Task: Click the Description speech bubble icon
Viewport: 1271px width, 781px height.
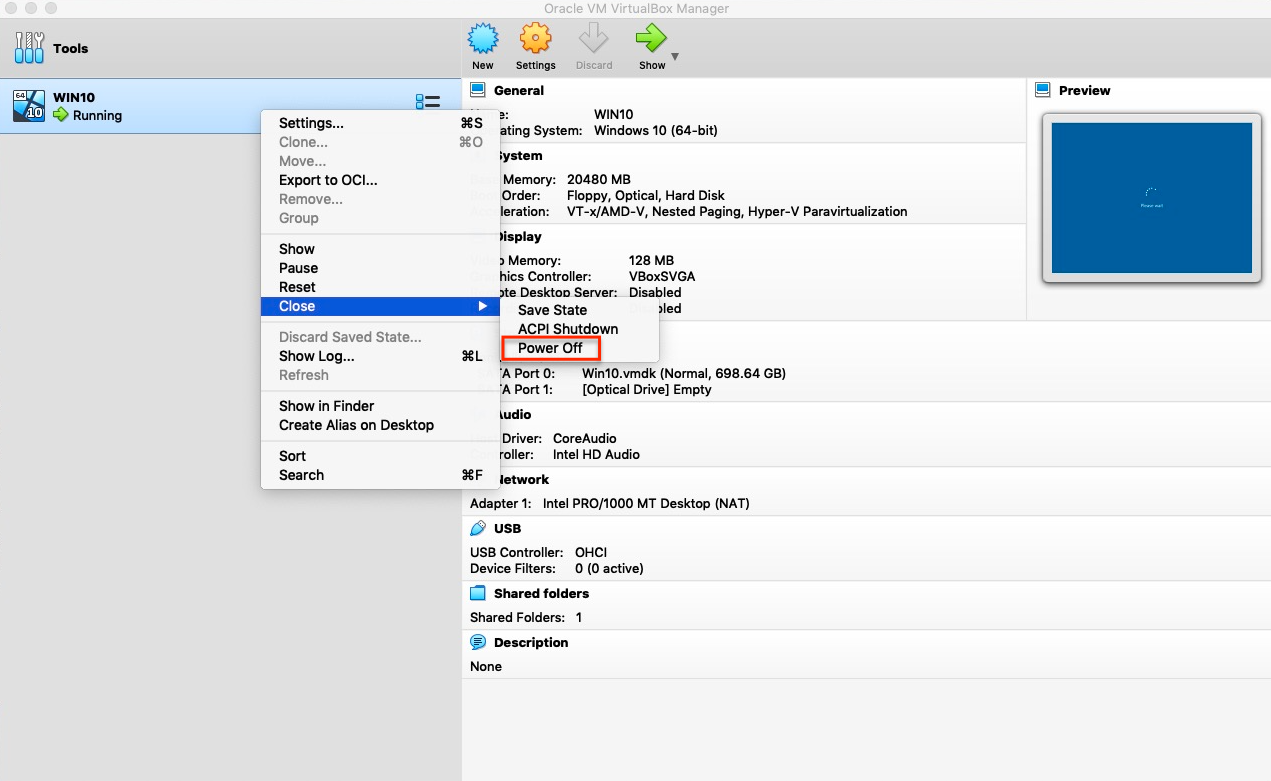Action: (478, 642)
